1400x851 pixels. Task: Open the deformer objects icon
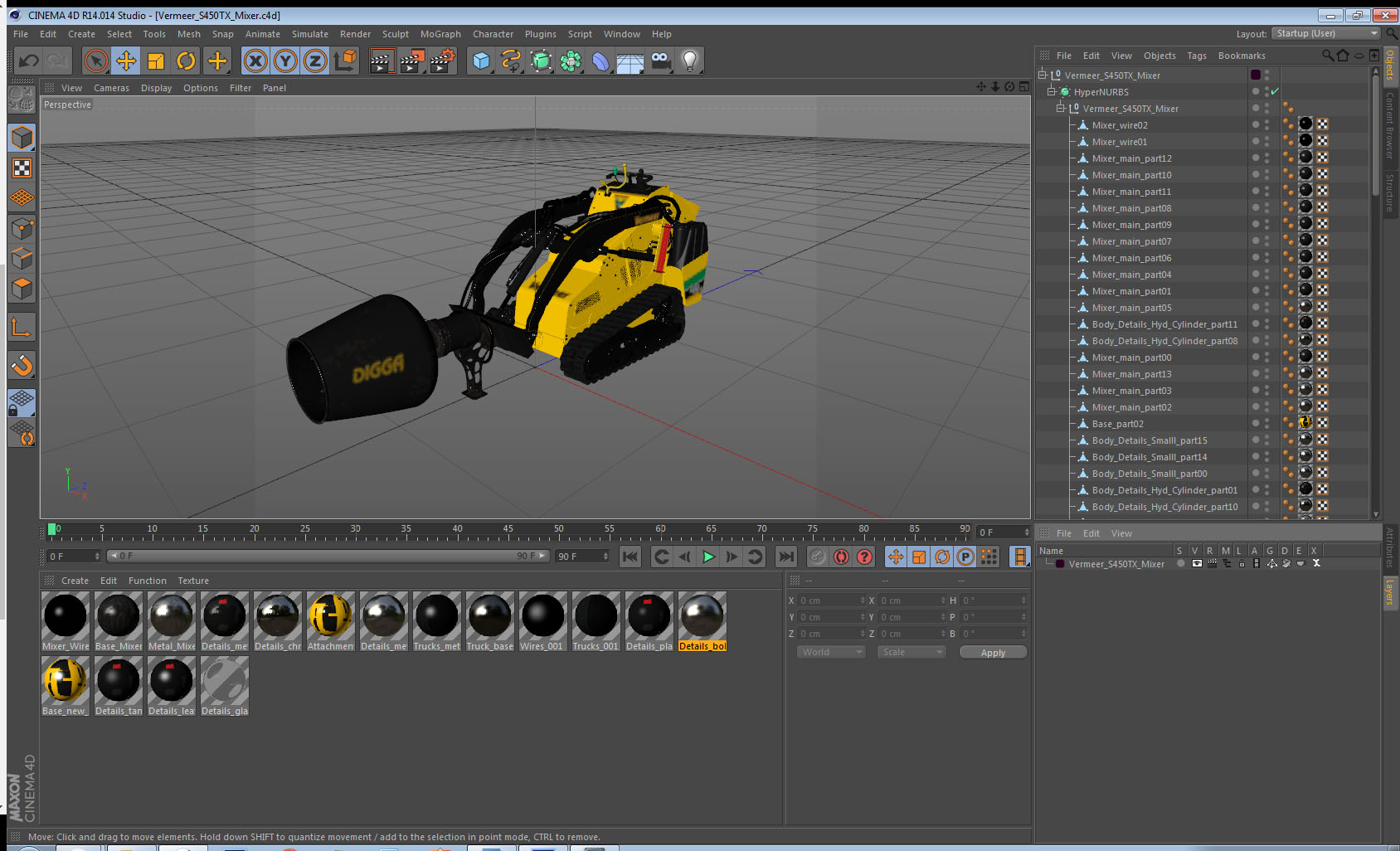point(600,61)
